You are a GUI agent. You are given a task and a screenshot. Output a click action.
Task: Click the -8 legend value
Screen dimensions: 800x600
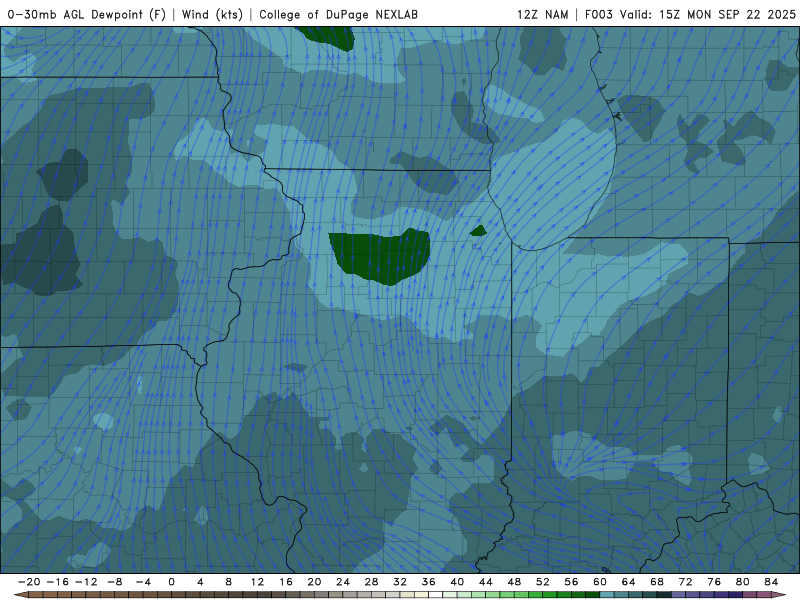coord(114,582)
